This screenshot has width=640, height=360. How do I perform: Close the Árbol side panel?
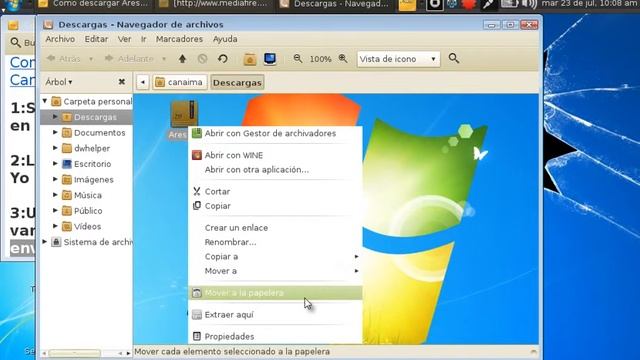pyautogui.click(x=122, y=82)
